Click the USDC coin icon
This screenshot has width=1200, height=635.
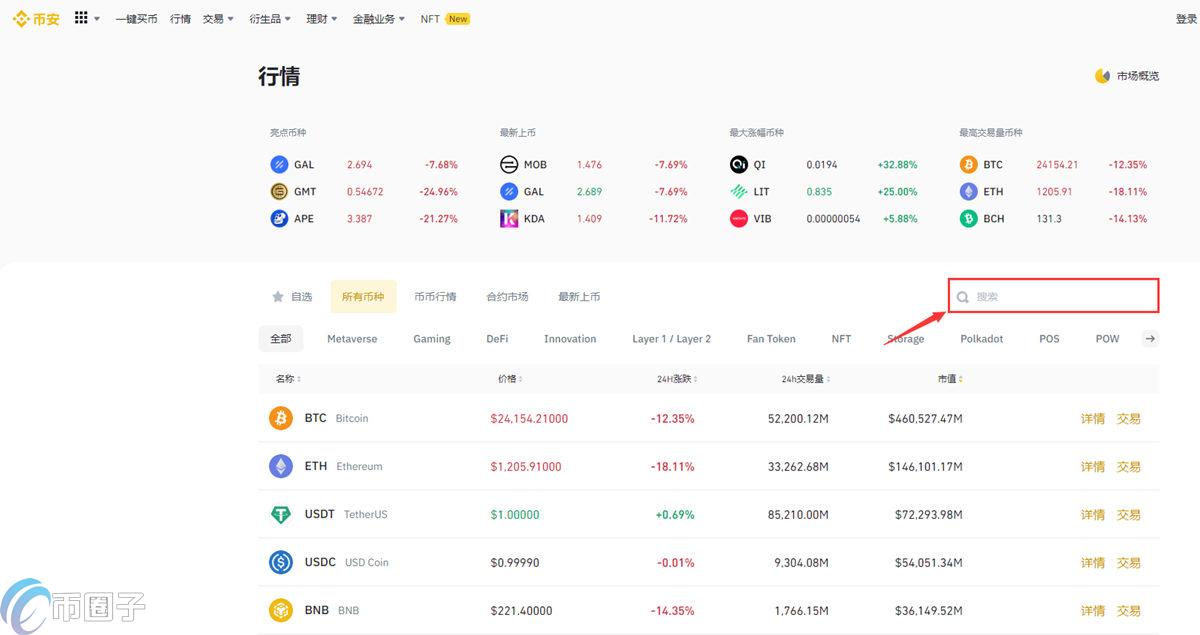(x=281, y=562)
